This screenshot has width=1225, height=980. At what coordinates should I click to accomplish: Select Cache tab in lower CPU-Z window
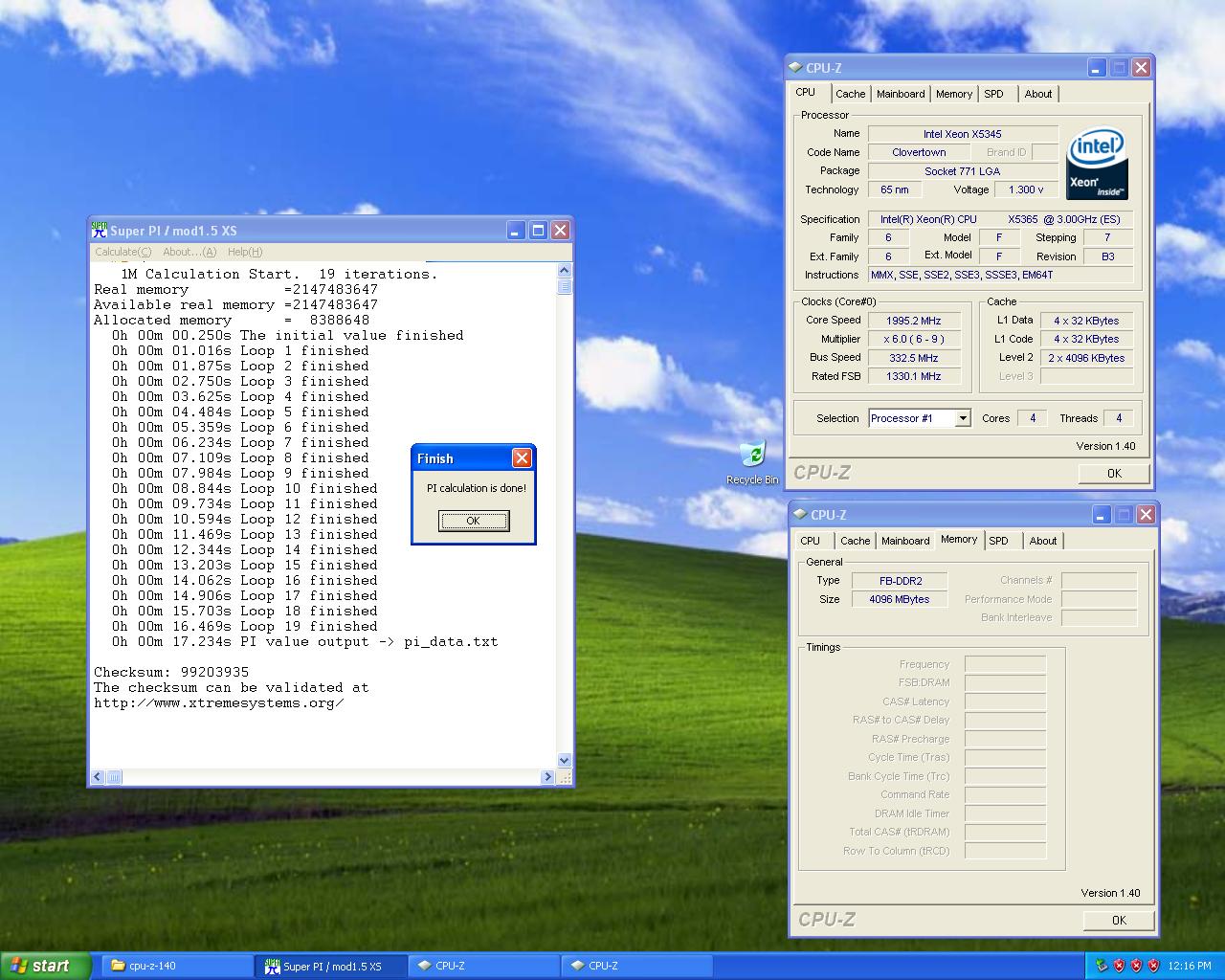(x=855, y=541)
